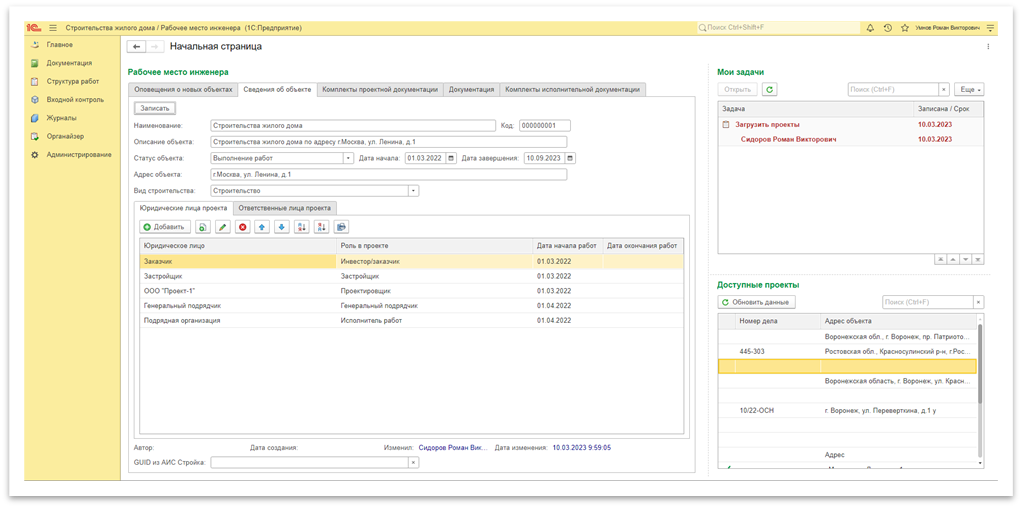Click the green pencil edit icon
The image size is (1022, 508).
[x=223, y=227]
